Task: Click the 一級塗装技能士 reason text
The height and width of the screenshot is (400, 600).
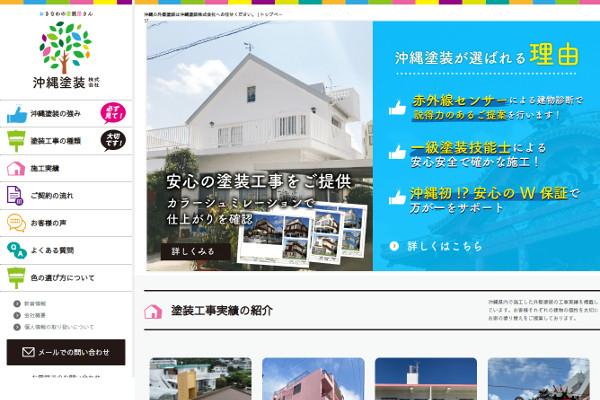Action: tap(478, 155)
